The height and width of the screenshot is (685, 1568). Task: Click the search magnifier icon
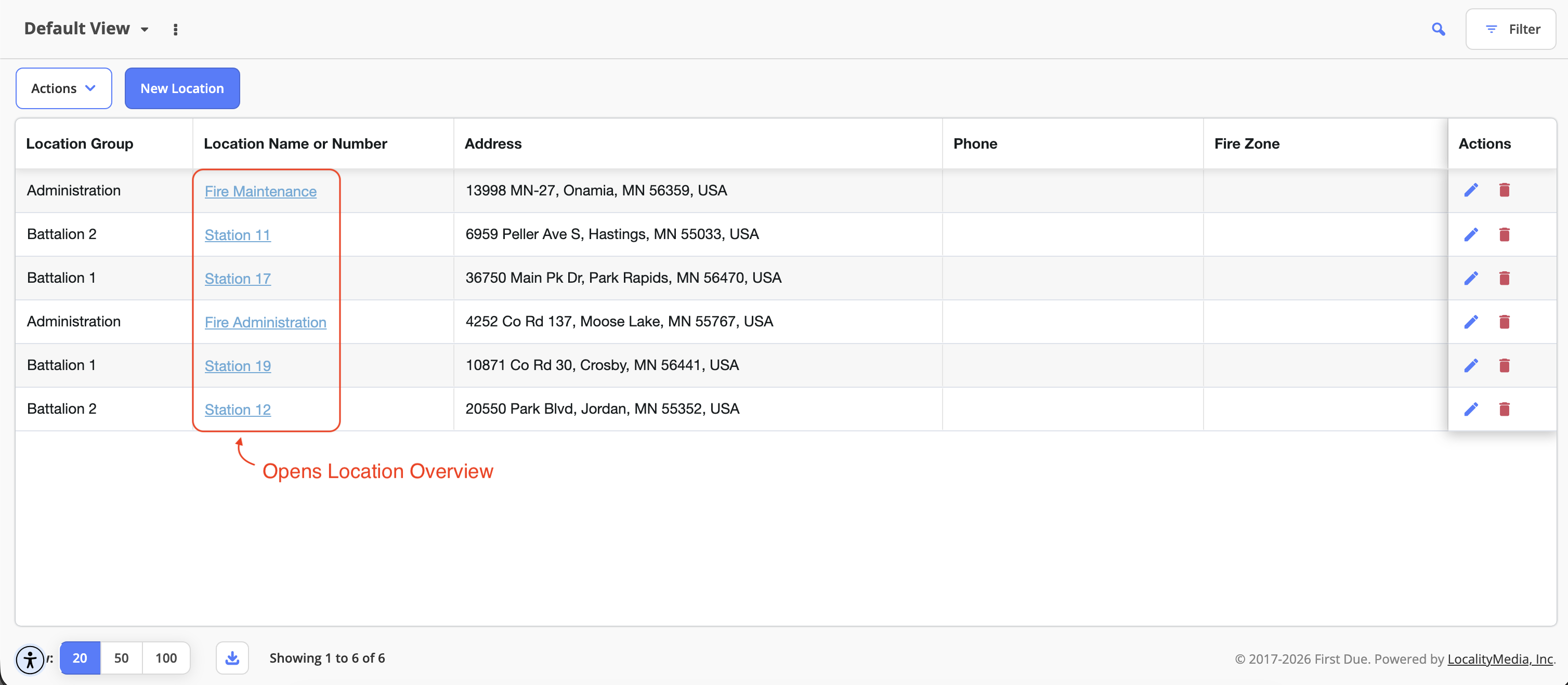pyautogui.click(x=1439, y=29)
